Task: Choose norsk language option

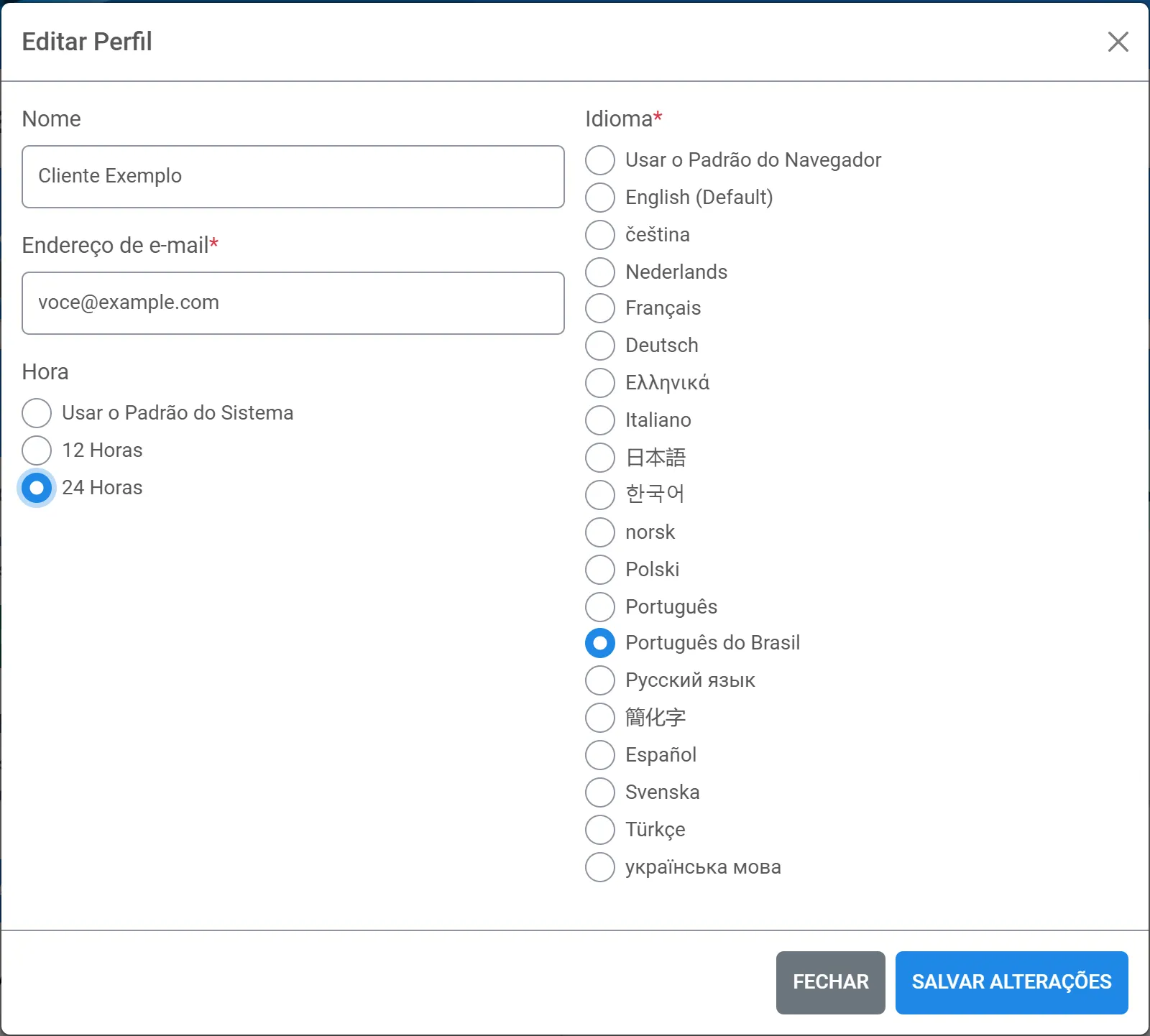Action: coord(600,532)
